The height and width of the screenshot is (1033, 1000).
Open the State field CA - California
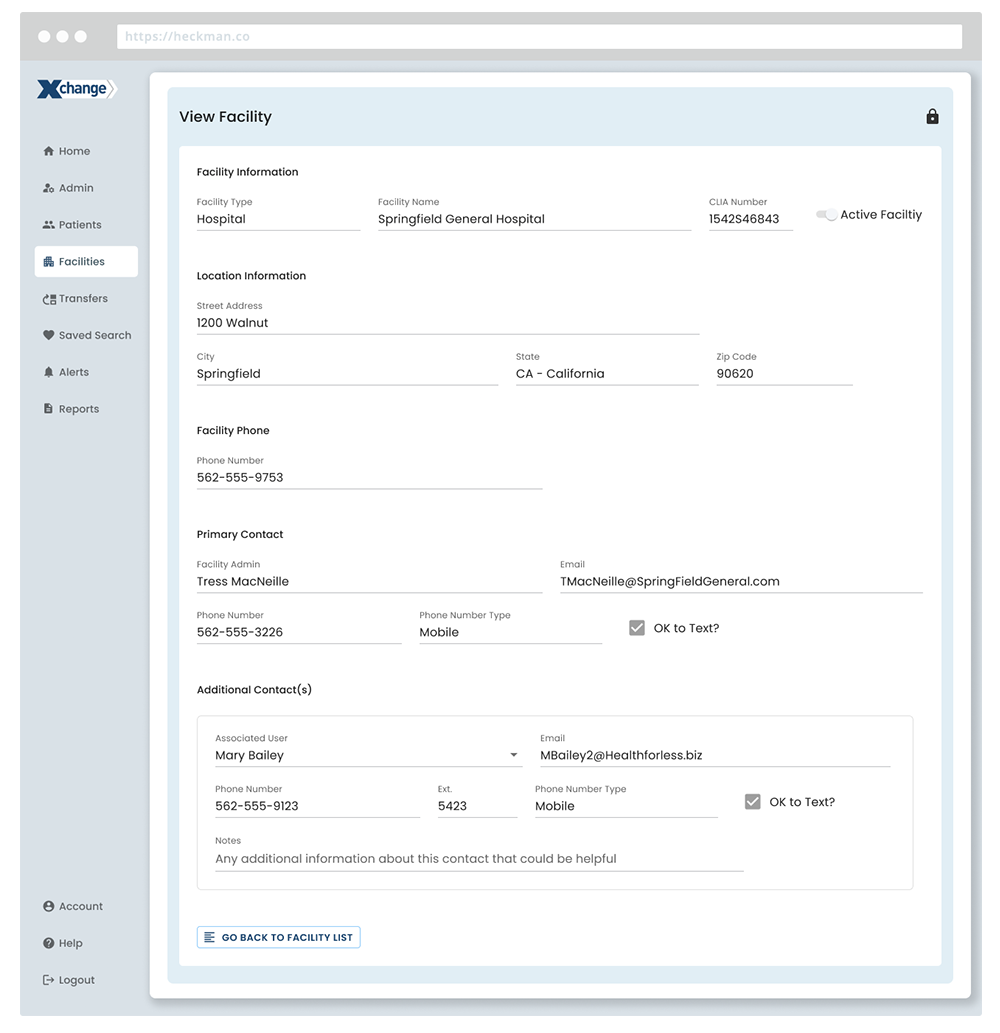pyautogui.click(x=605, y=374)
